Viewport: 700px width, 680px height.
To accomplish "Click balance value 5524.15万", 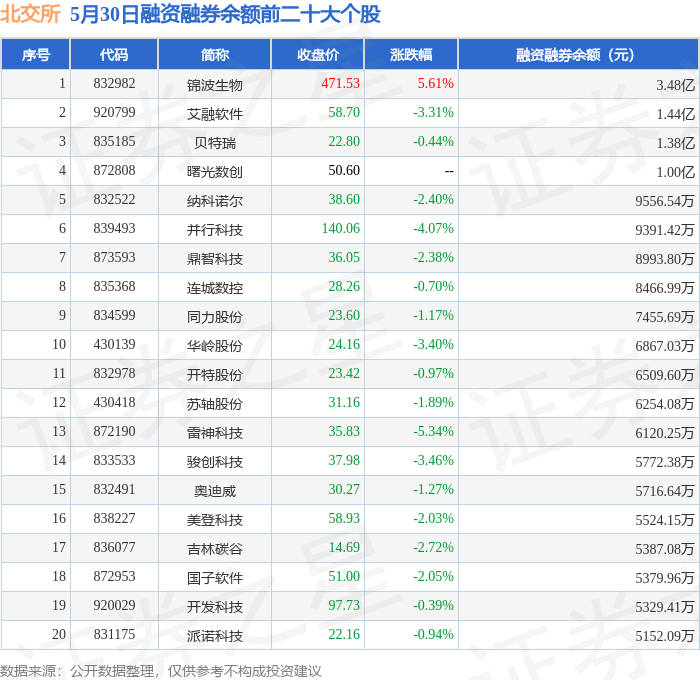I will (x=665, y=520).
